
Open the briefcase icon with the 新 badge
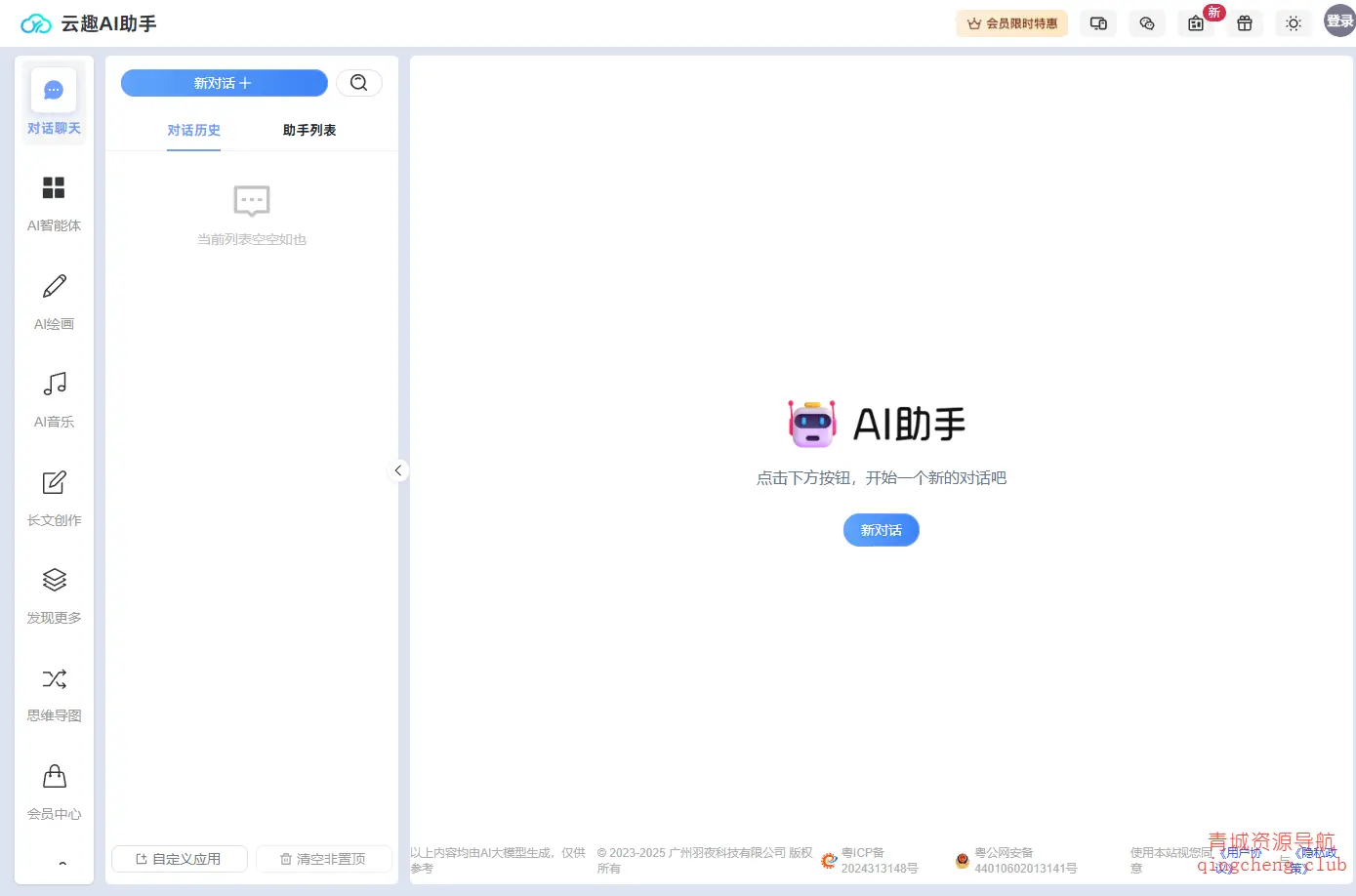coord(1195,22)
